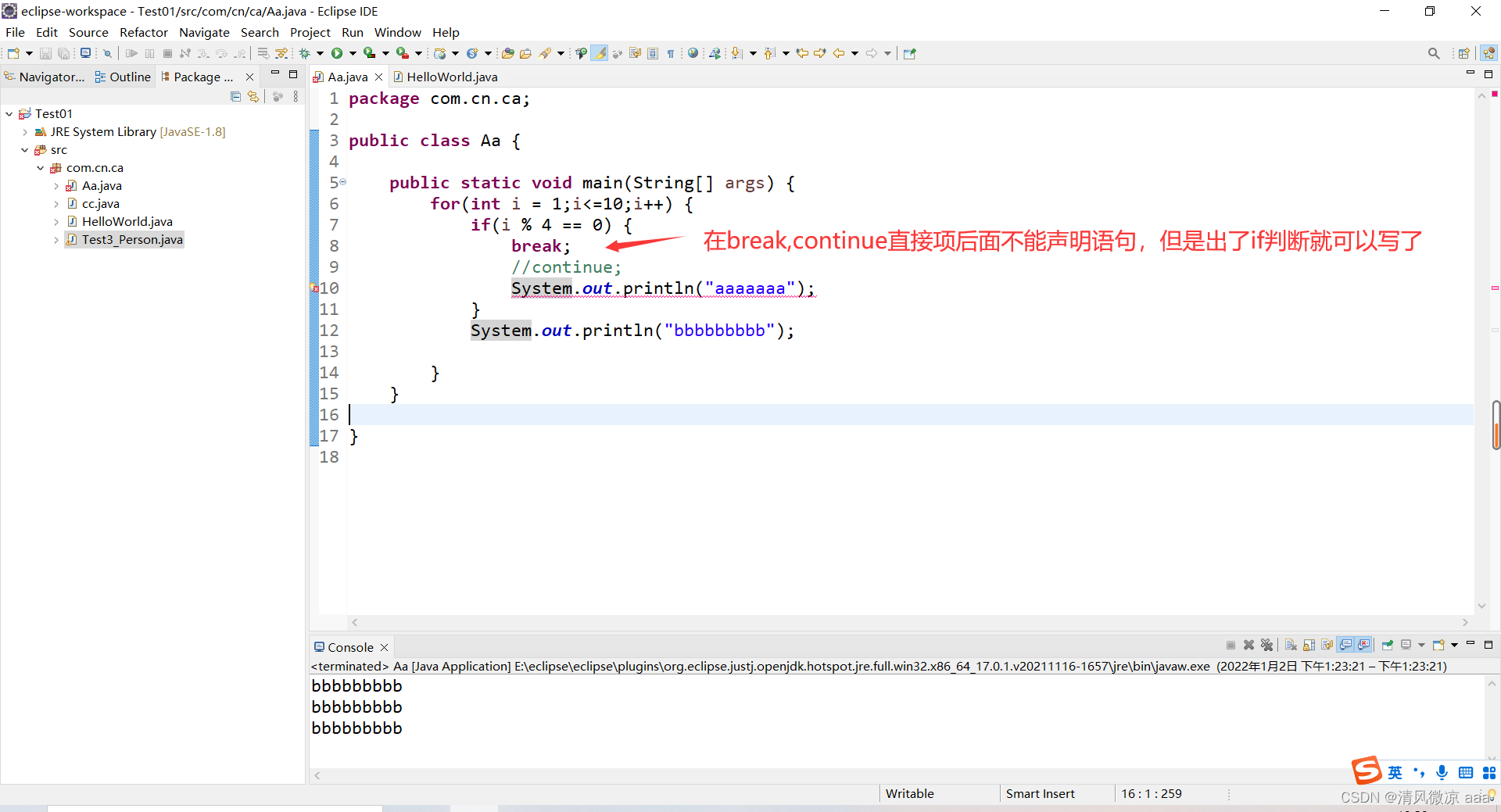Toggle Show Console on Standard Out
This screenshot has width=1501, height=812.
[1345, 645]
